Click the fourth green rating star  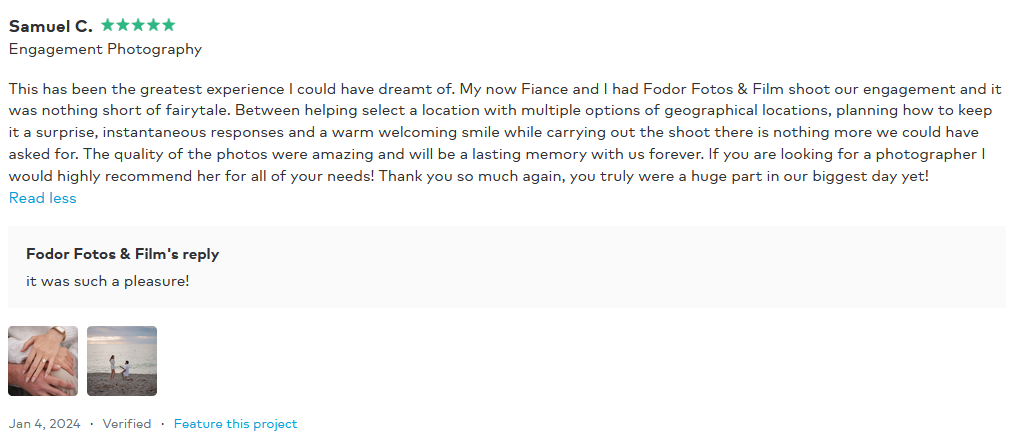click(153, 25)
